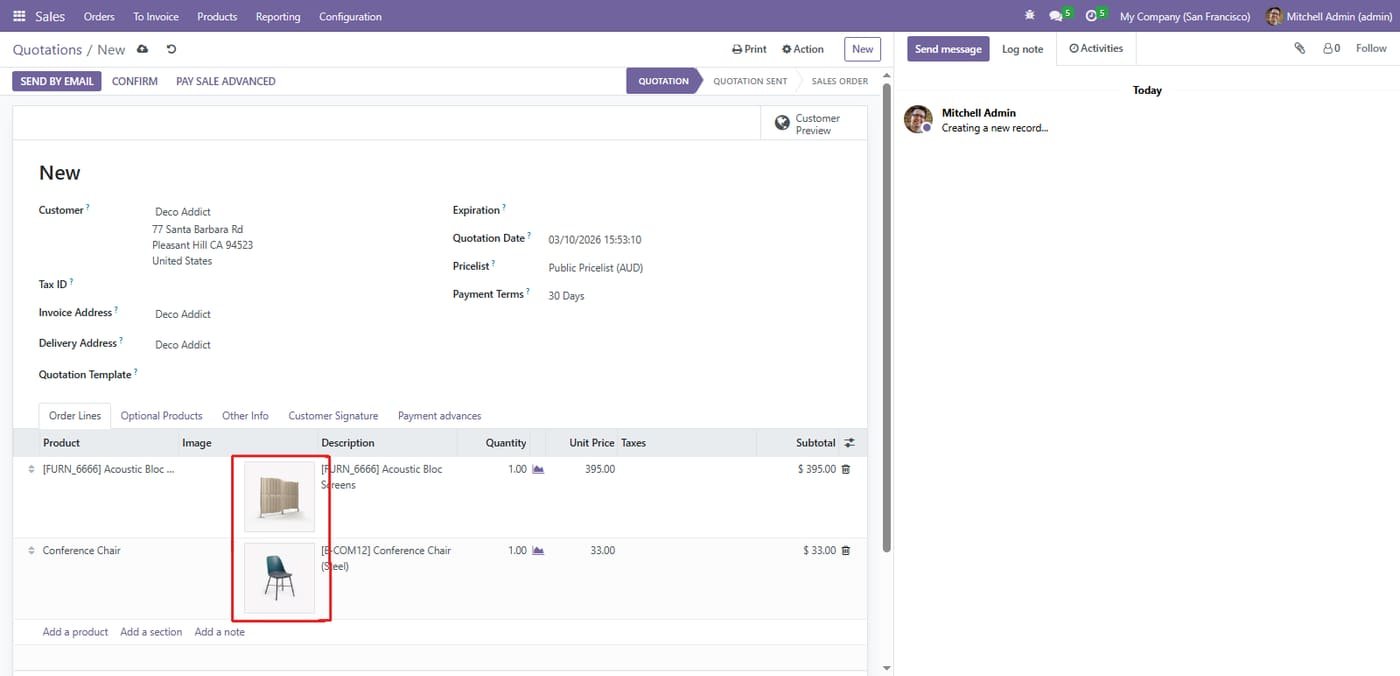Click the CONFIRM button

pos(135,81)
